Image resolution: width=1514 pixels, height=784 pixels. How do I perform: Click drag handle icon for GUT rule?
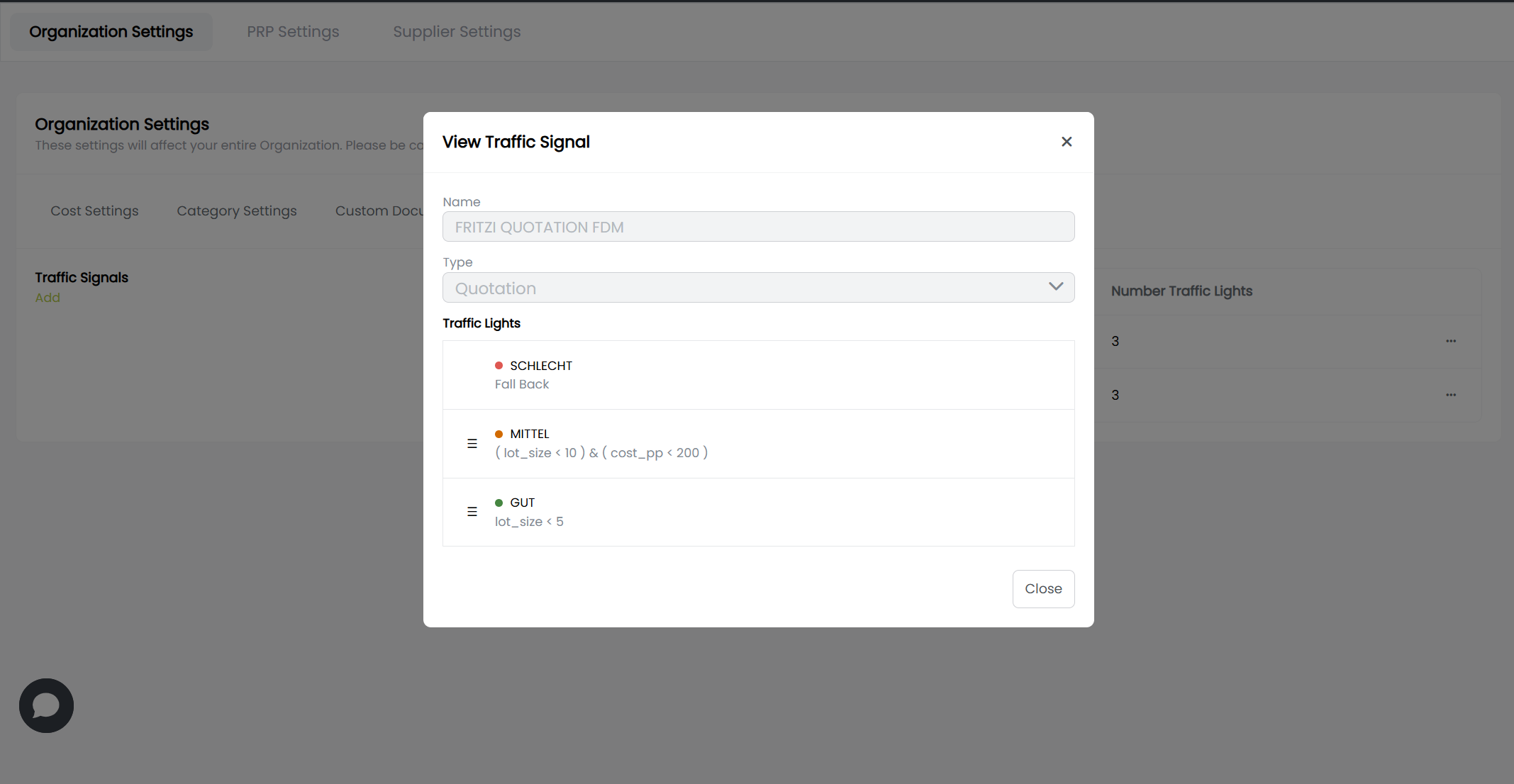(472, 512)
